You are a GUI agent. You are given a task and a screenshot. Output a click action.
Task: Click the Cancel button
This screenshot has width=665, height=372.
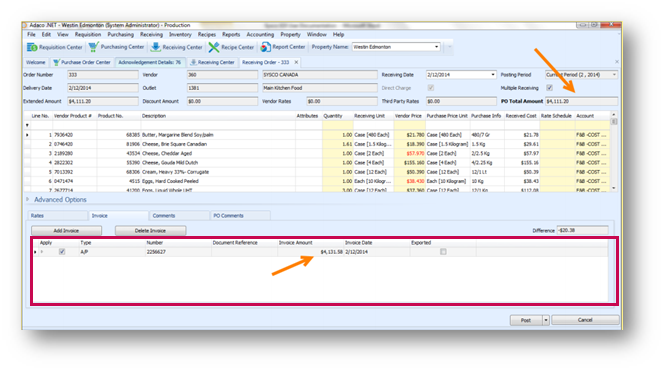tap(585, 320)
